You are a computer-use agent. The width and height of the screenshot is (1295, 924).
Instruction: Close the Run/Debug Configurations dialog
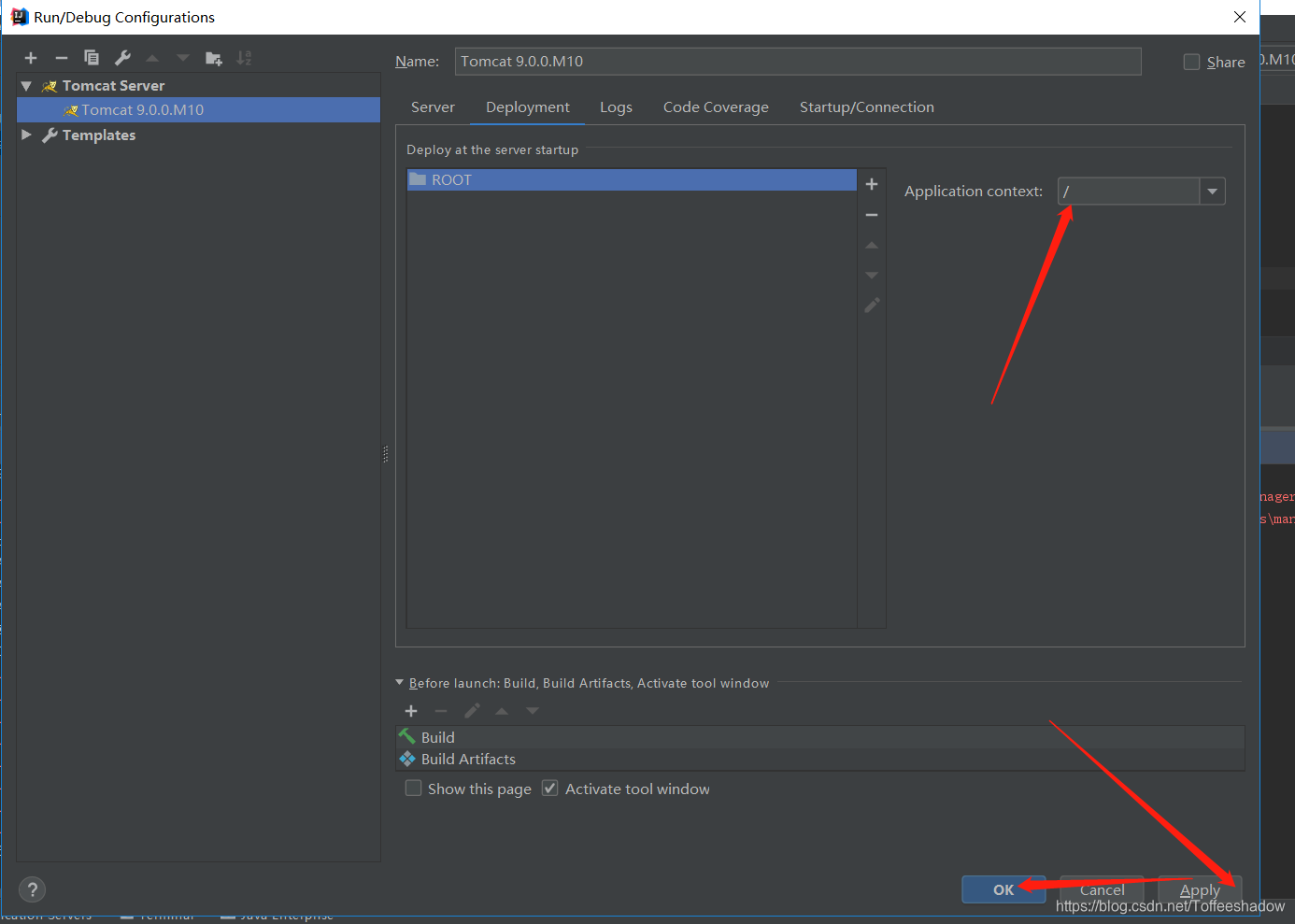(1239, 17)
